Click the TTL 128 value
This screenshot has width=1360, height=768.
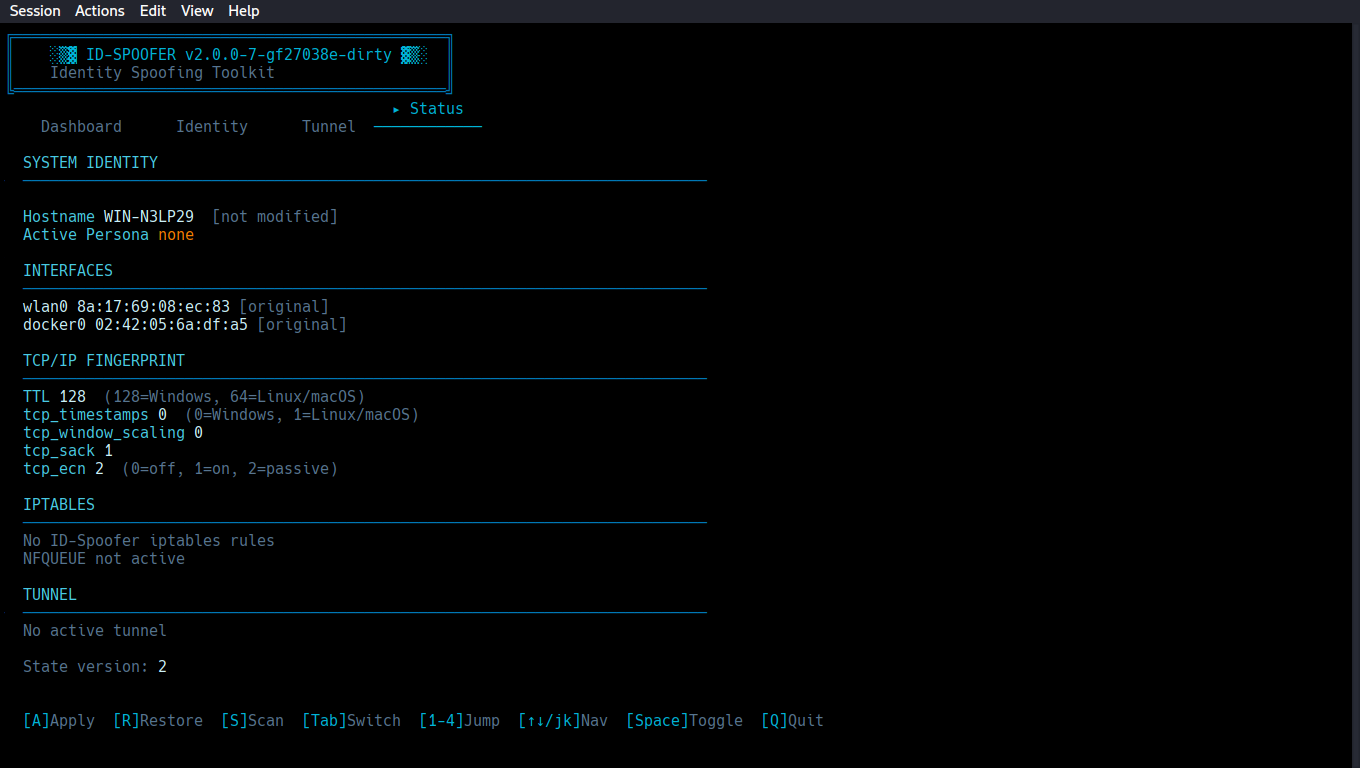coord(73,397)
